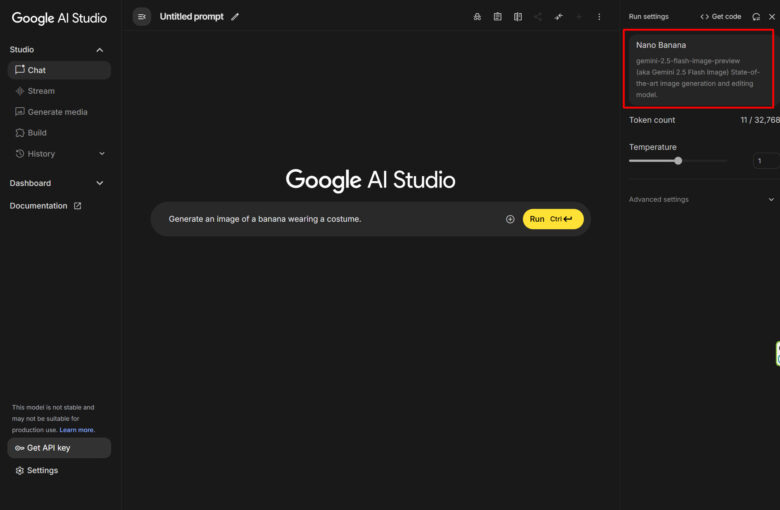Collapse the Studio section chevron

coord(99,50)
